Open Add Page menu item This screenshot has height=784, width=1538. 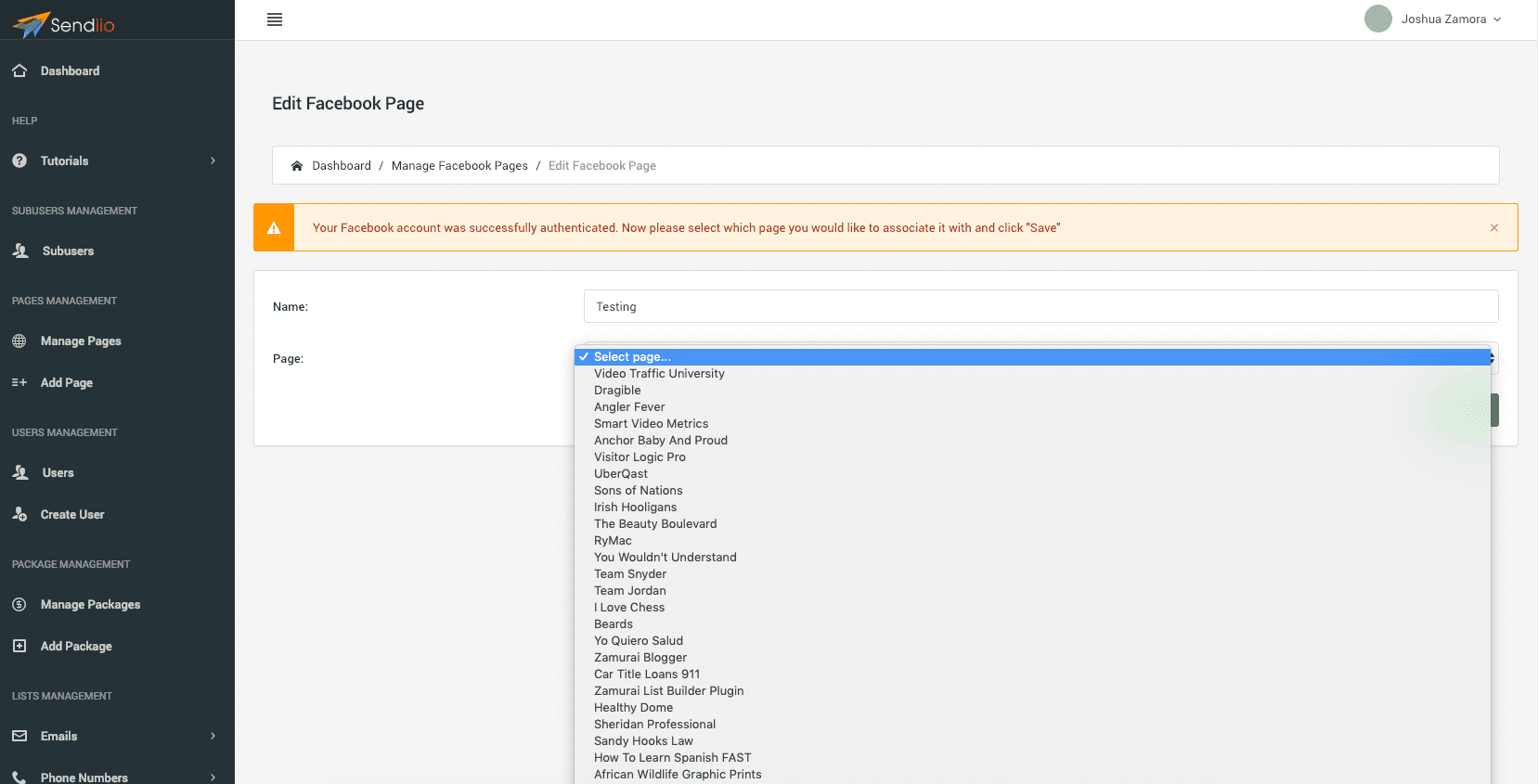(x=66, y=382)
